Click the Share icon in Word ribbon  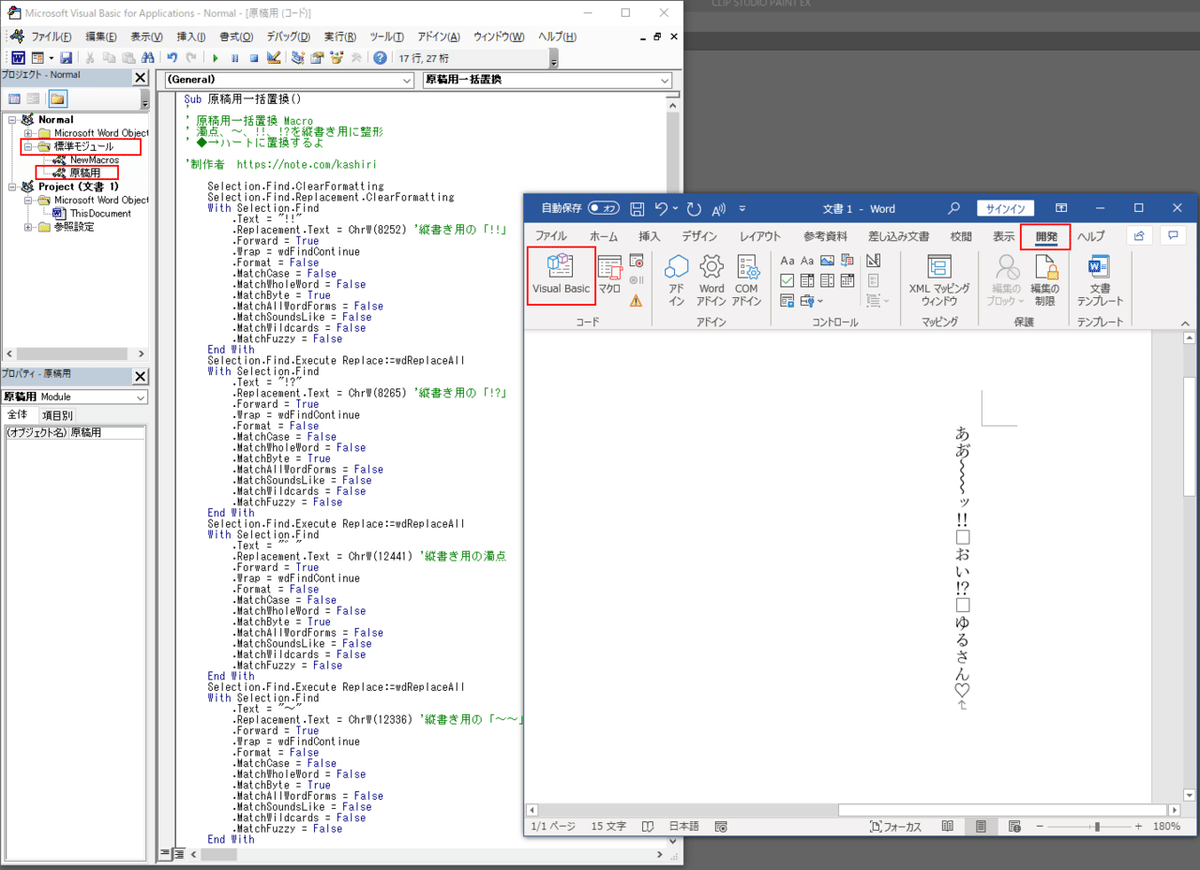tap(1139, 236)
